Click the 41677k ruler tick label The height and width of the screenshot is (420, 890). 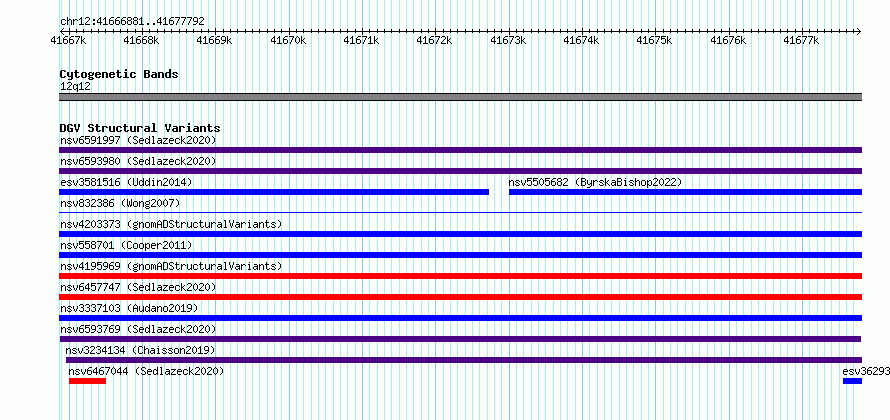pos(801,40)
